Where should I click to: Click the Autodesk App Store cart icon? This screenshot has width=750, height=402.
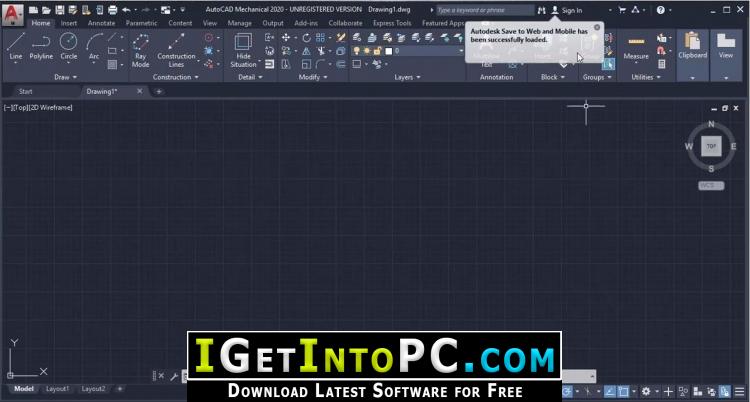(x=622, y=10)
